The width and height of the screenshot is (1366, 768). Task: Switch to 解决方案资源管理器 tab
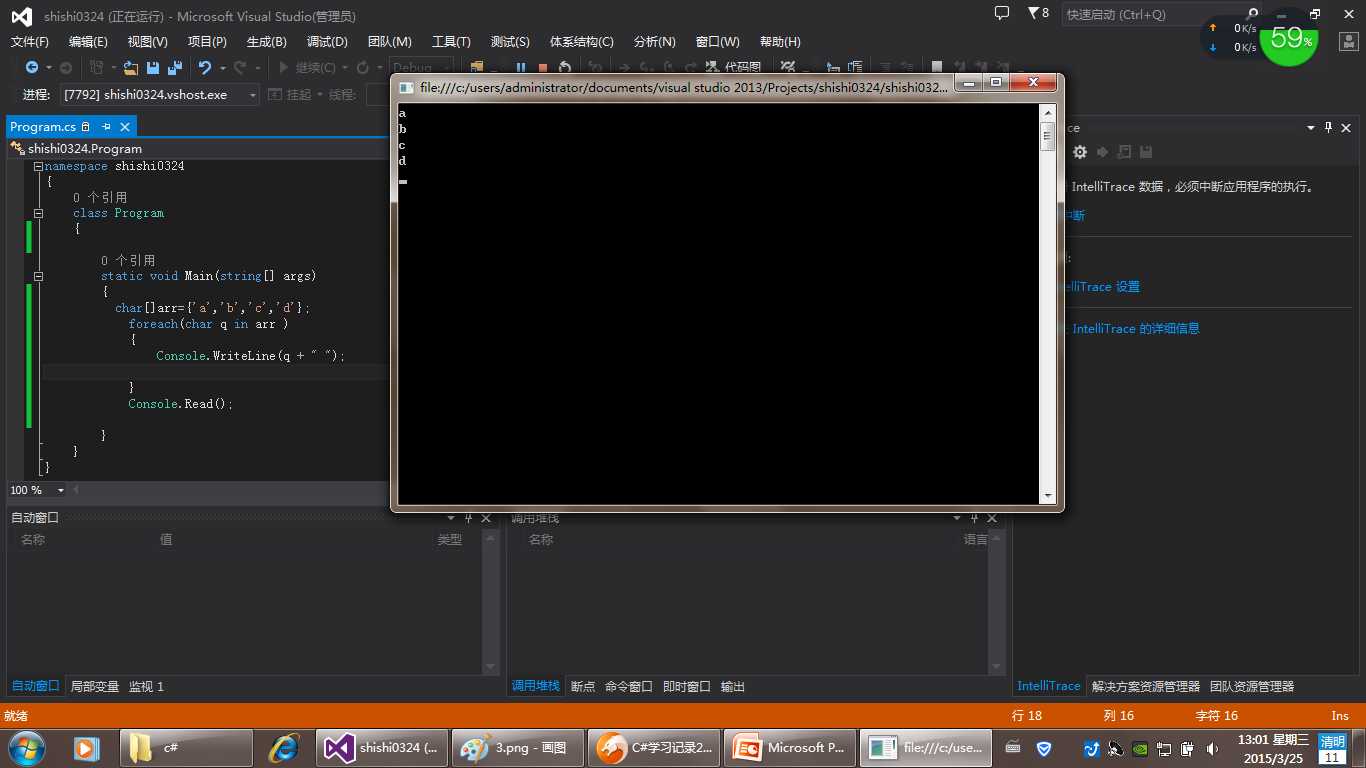coord(1145,686)
